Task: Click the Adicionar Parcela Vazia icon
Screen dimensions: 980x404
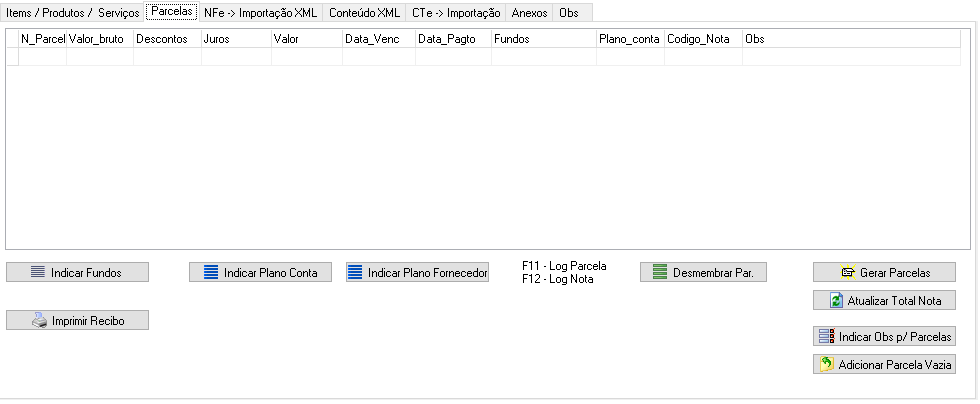Action: pos(826,365)
